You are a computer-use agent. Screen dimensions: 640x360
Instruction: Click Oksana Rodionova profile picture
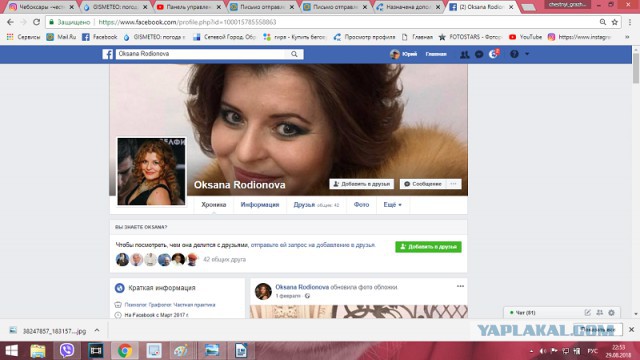[151, 171]
